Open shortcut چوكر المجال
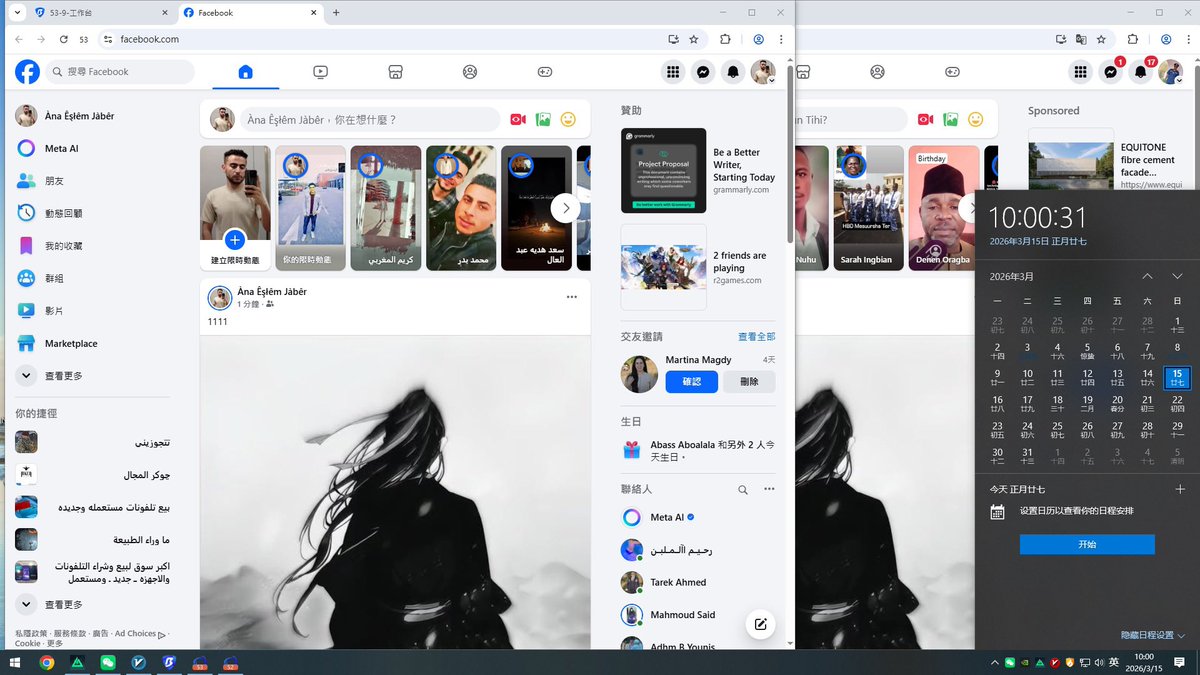The width and height of the screenshot is (1200, 675). point(92,474)
